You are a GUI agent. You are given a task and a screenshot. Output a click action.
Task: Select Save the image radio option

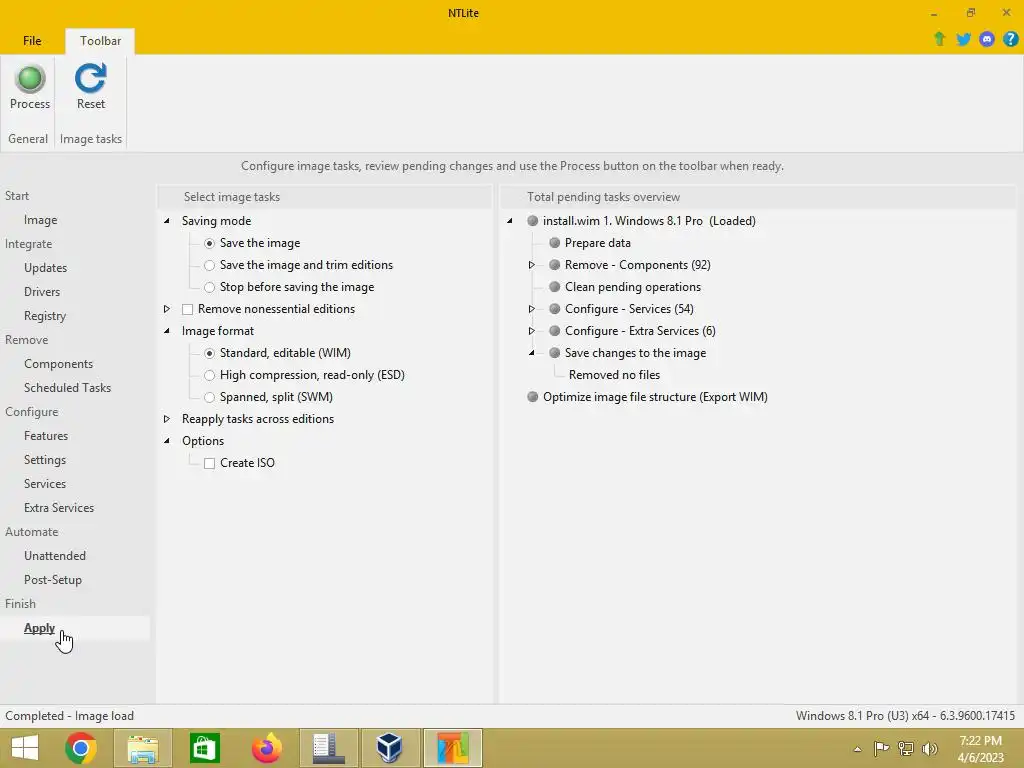pos(209,243)
